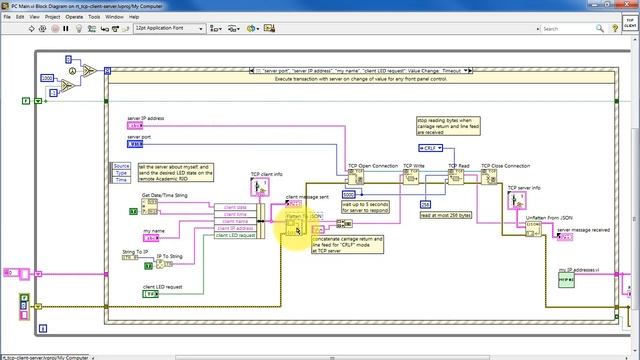Open the Project menu
640x360 pixels.
52,17
